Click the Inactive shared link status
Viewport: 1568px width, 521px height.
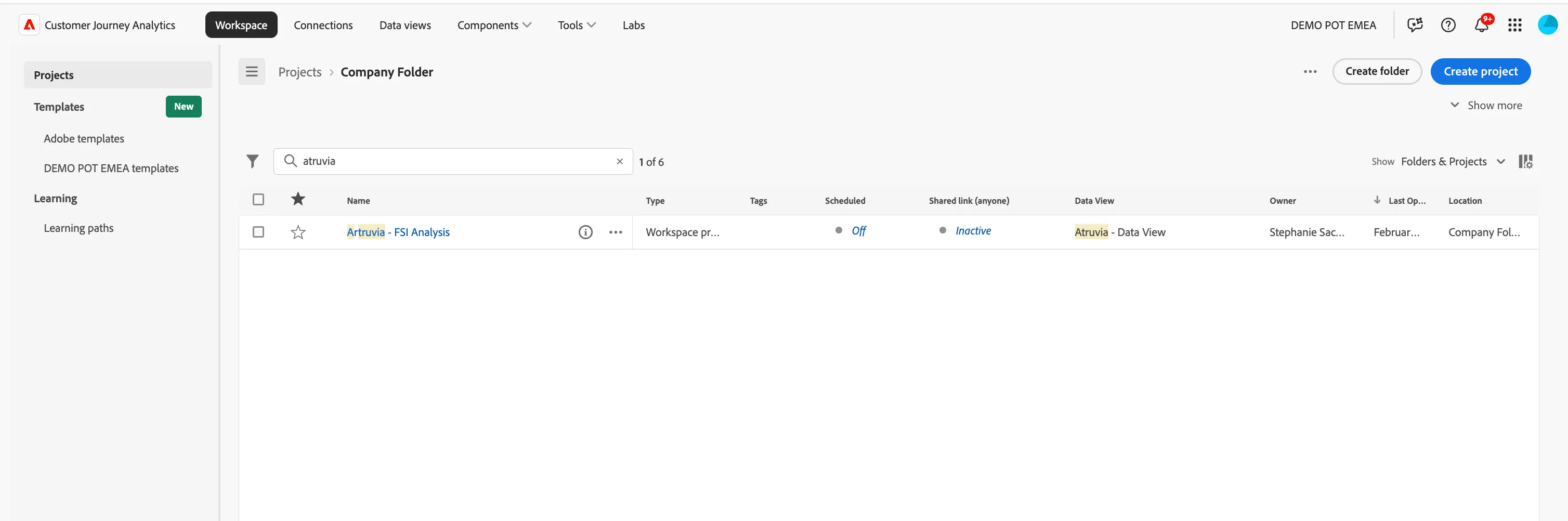[973, 231]
